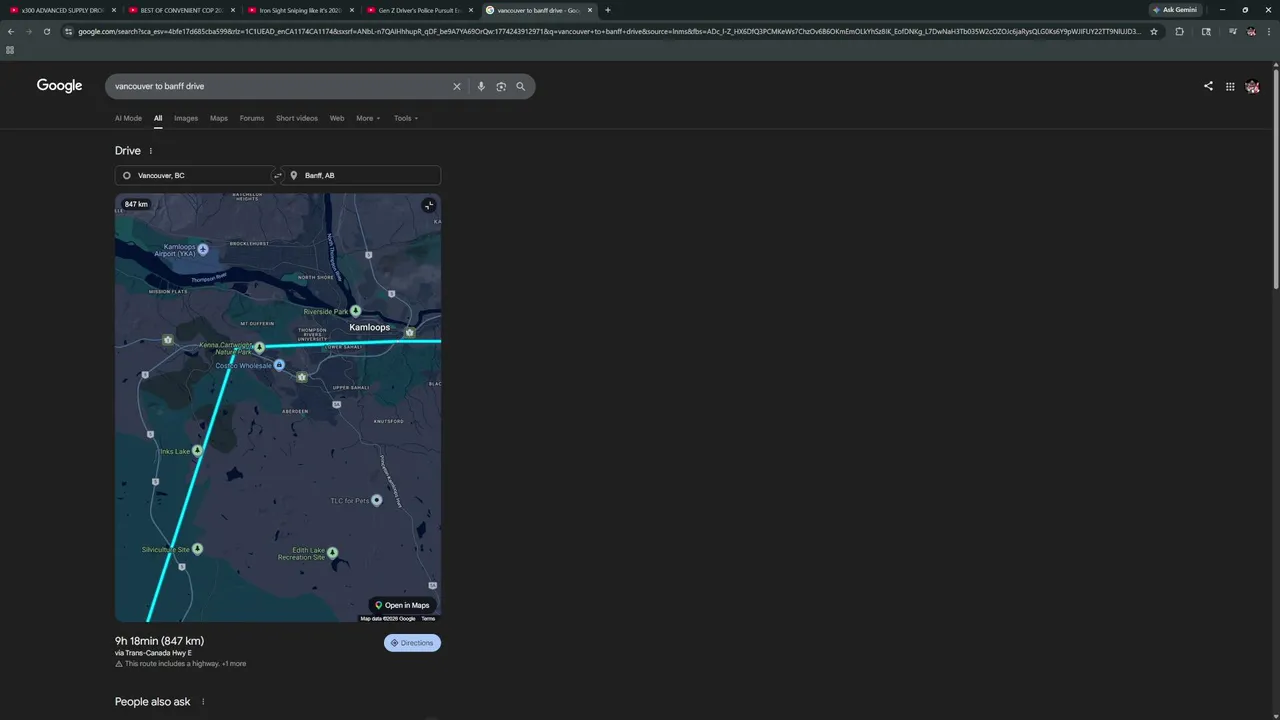Share this search via the share icon
This screenshot has height=720, width=1280.
[1208, 86]
